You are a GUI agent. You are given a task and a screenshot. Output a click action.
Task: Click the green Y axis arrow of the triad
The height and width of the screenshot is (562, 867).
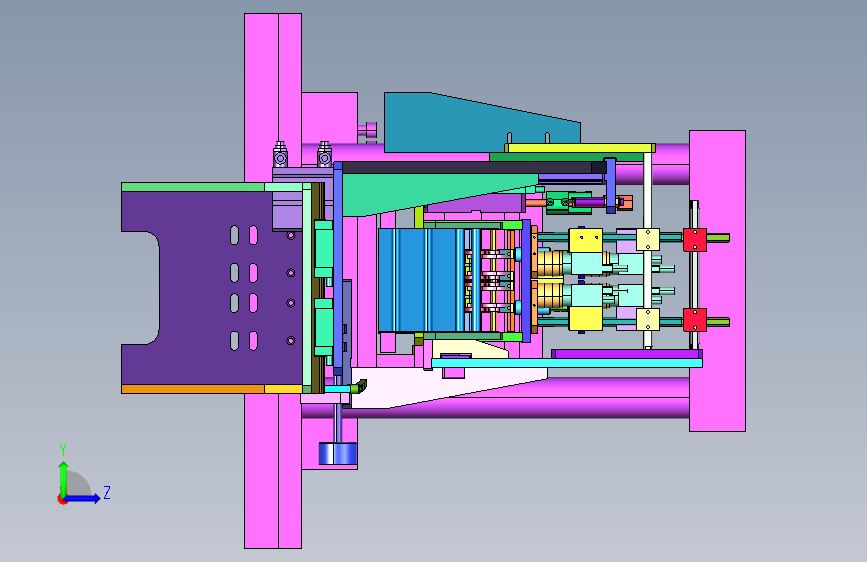click(64, 478)
